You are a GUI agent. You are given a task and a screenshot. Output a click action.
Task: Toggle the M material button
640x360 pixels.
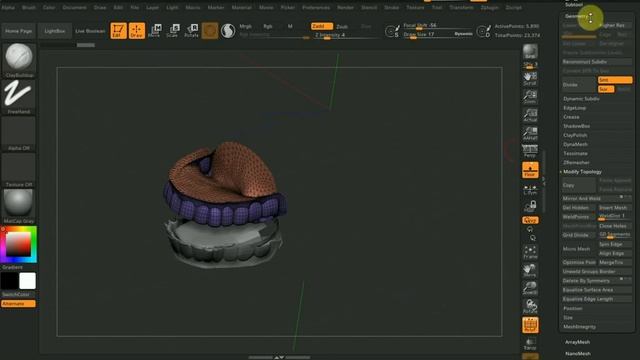[x=290, y=27]
